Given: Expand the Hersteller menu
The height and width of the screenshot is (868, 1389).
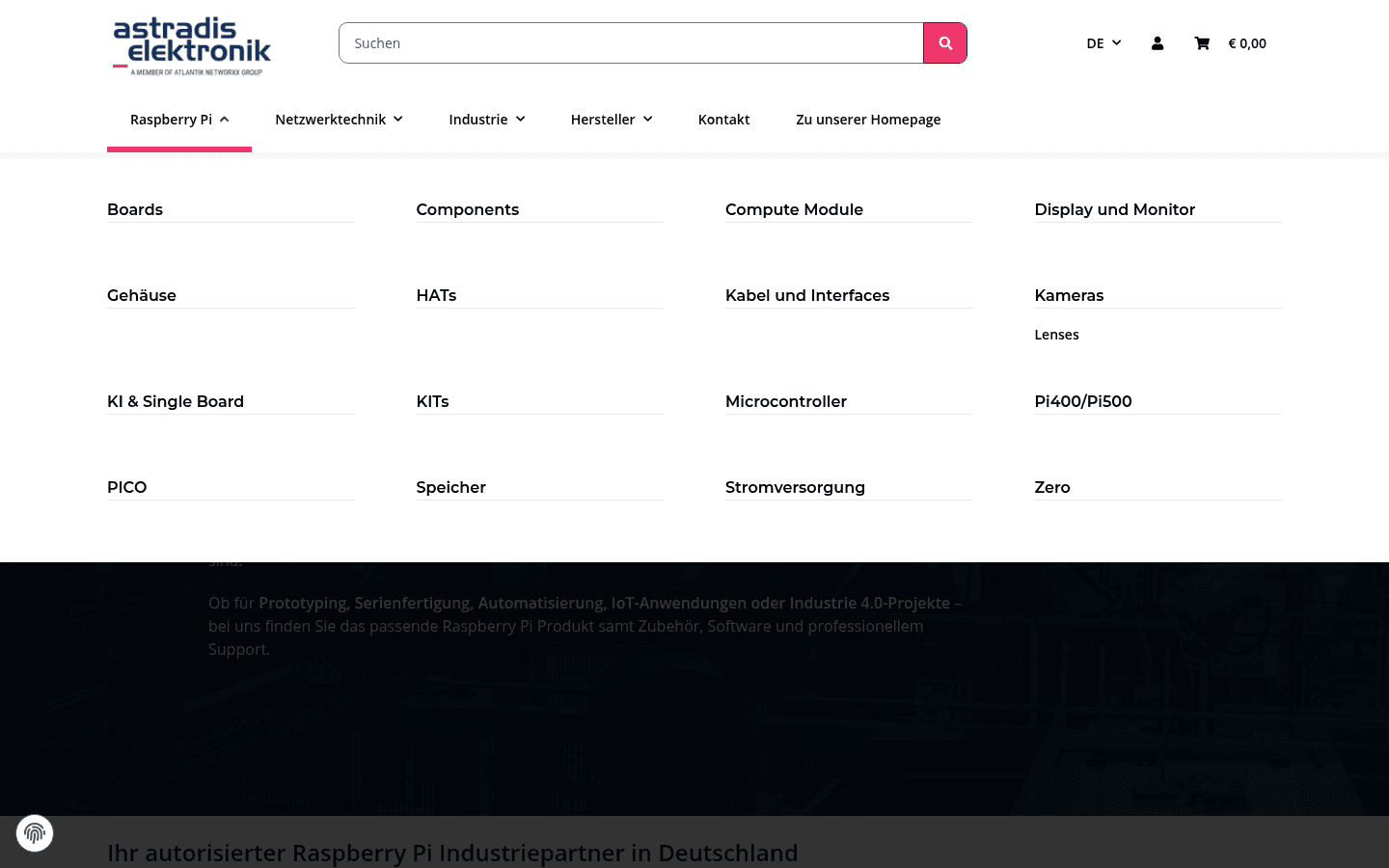Looking at the screenshot, I should pyautogui.click(x=612, y=120).
